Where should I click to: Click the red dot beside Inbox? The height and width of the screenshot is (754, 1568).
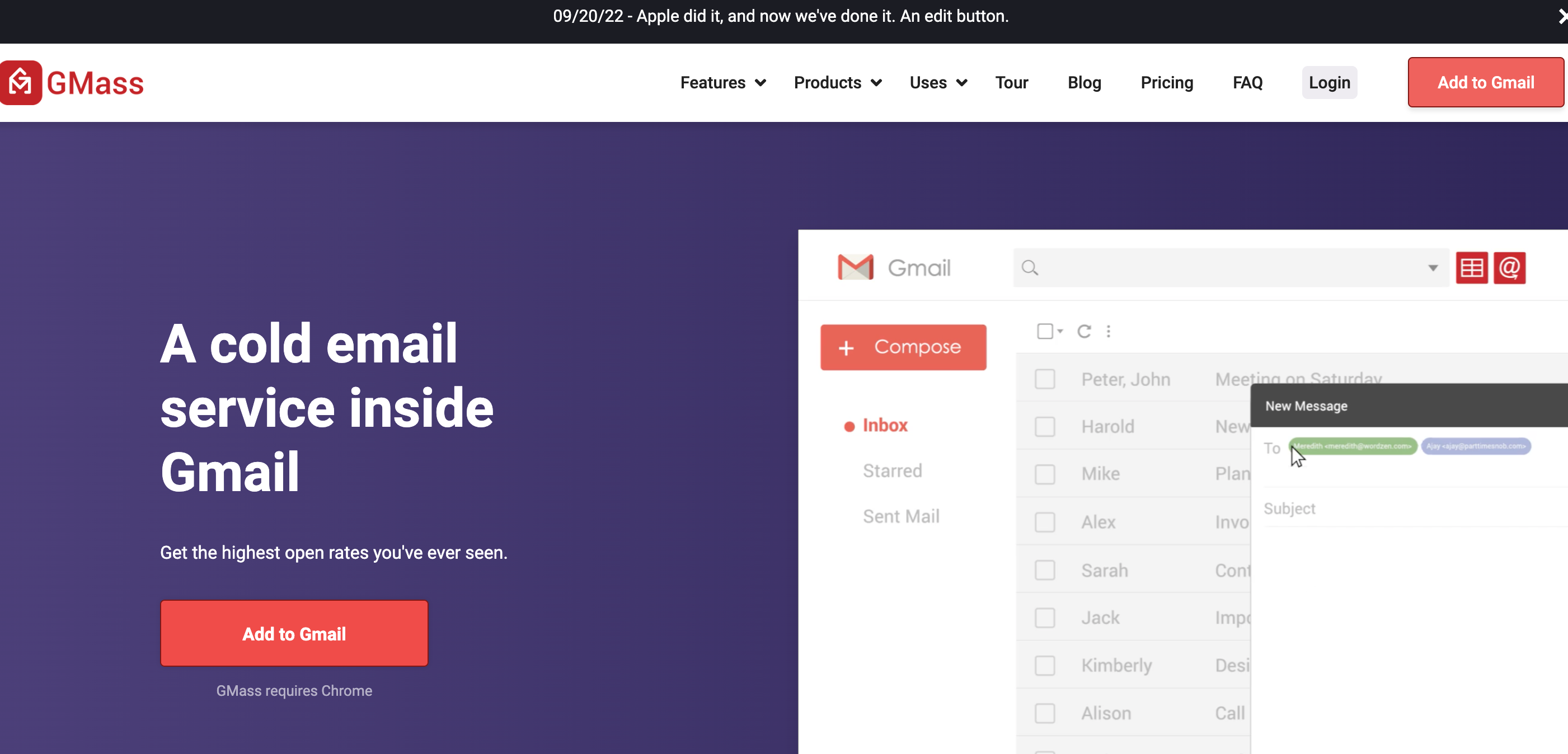(x=849, y=427)
